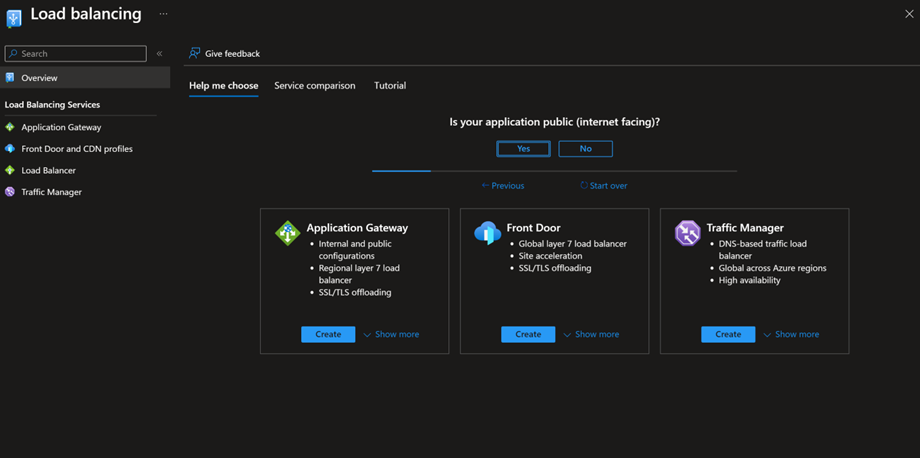The image size is (920, 458).
Task: Click Front Door card cloud icon
Action: pos(488,233)
